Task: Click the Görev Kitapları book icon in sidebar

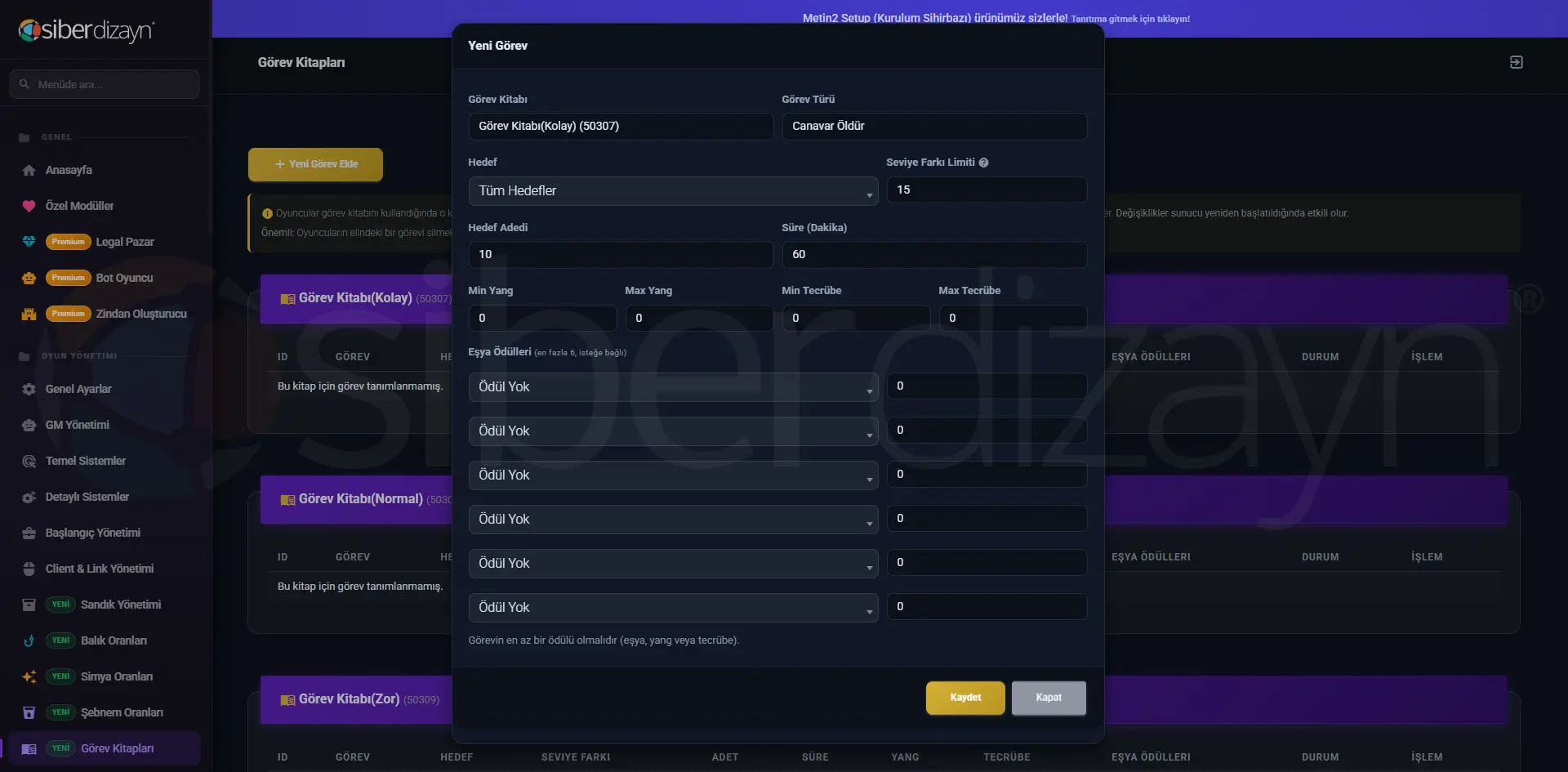Action: coord(29,748)
